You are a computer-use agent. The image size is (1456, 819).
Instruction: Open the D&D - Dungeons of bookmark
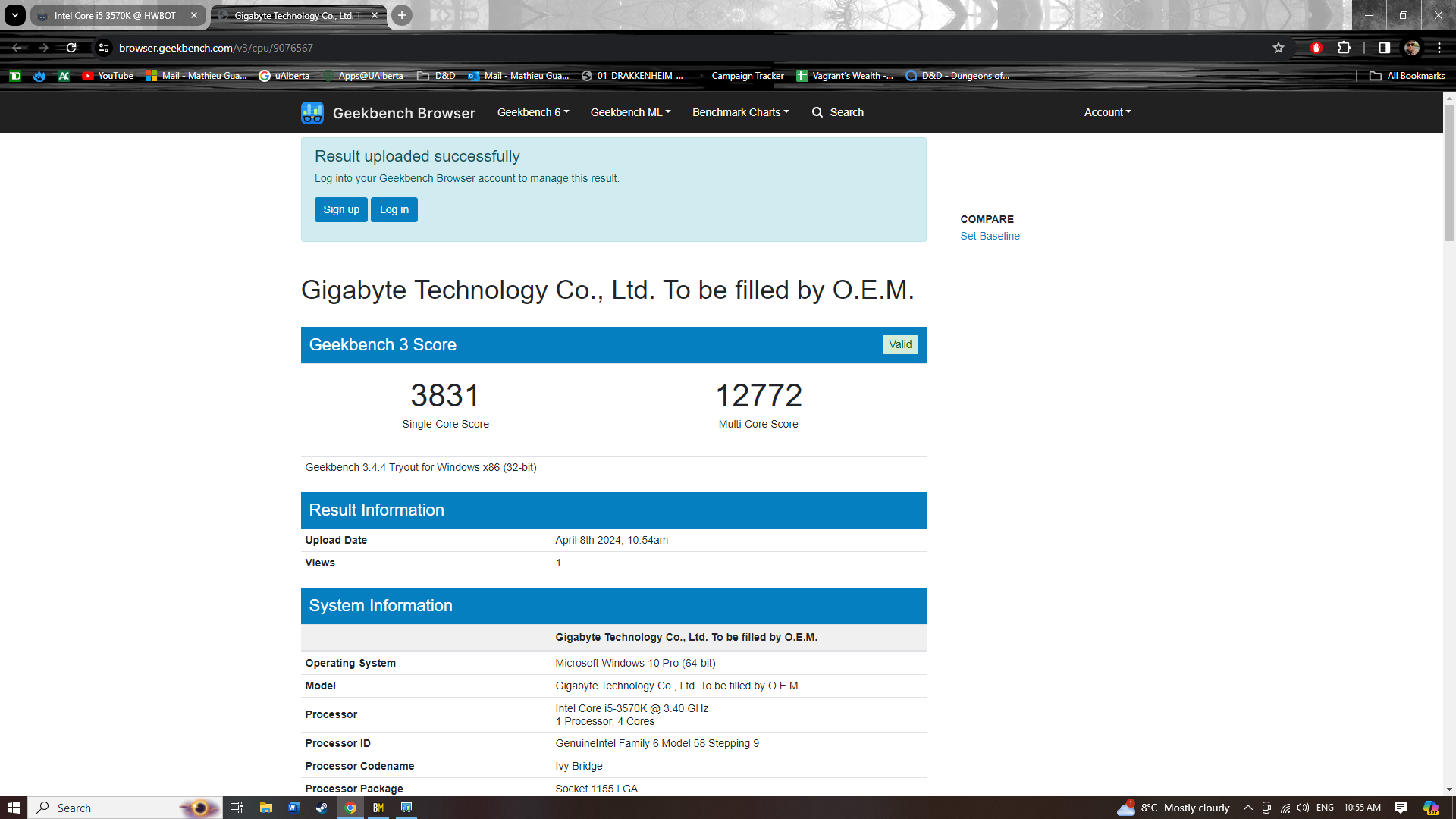point(958,76)
